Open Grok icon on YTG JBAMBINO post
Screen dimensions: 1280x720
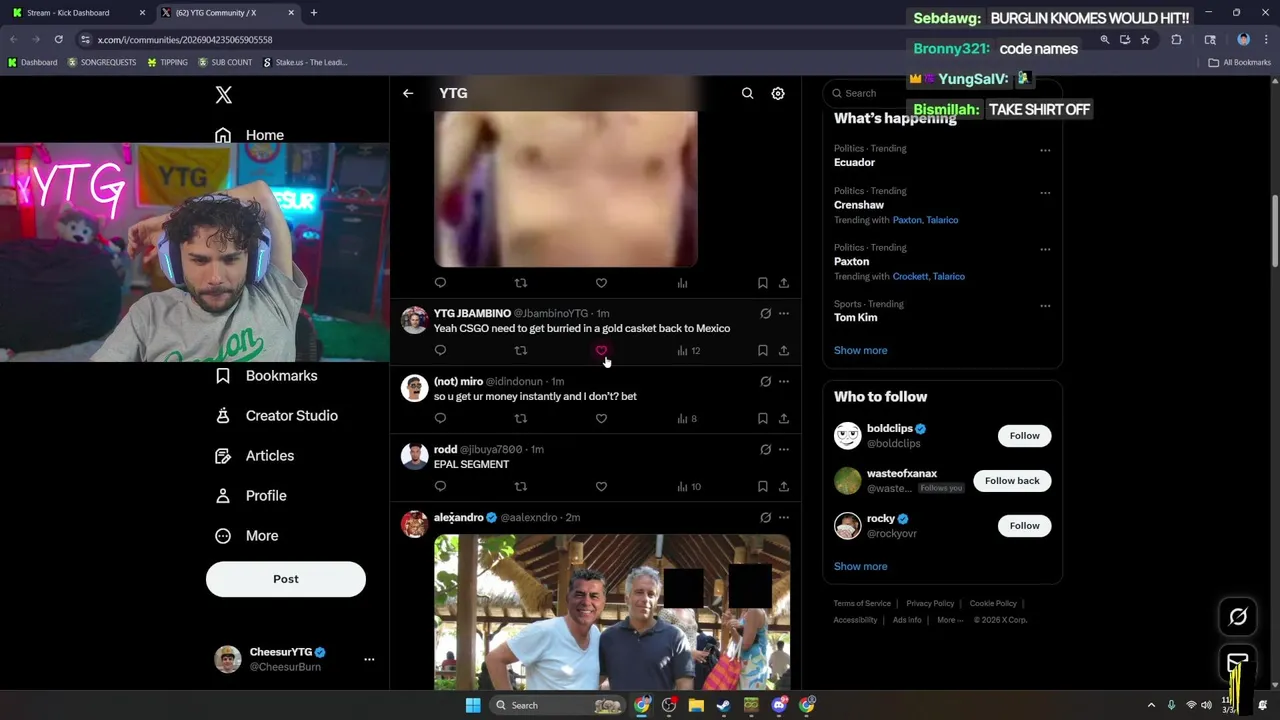tap(765, 313)
